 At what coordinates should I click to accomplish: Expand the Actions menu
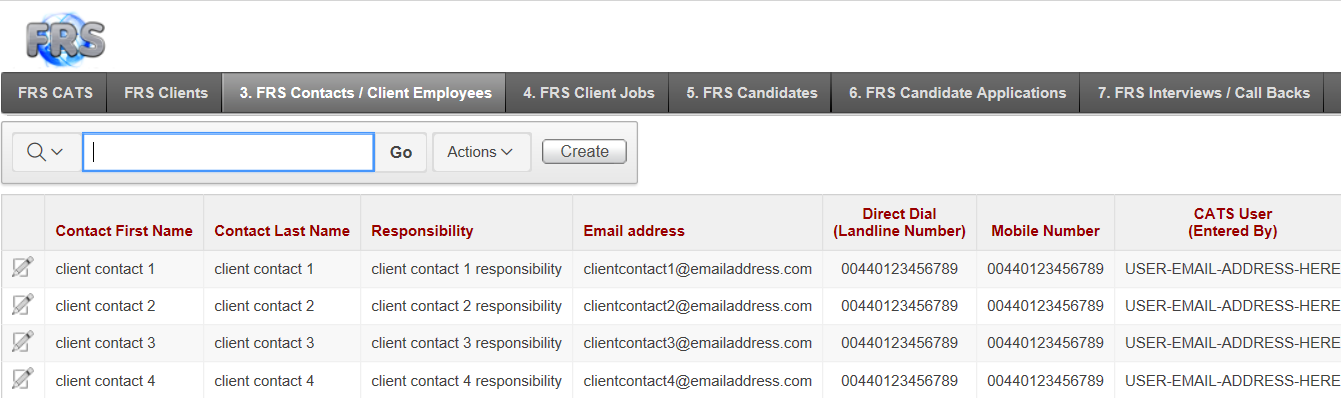point(481,152)
